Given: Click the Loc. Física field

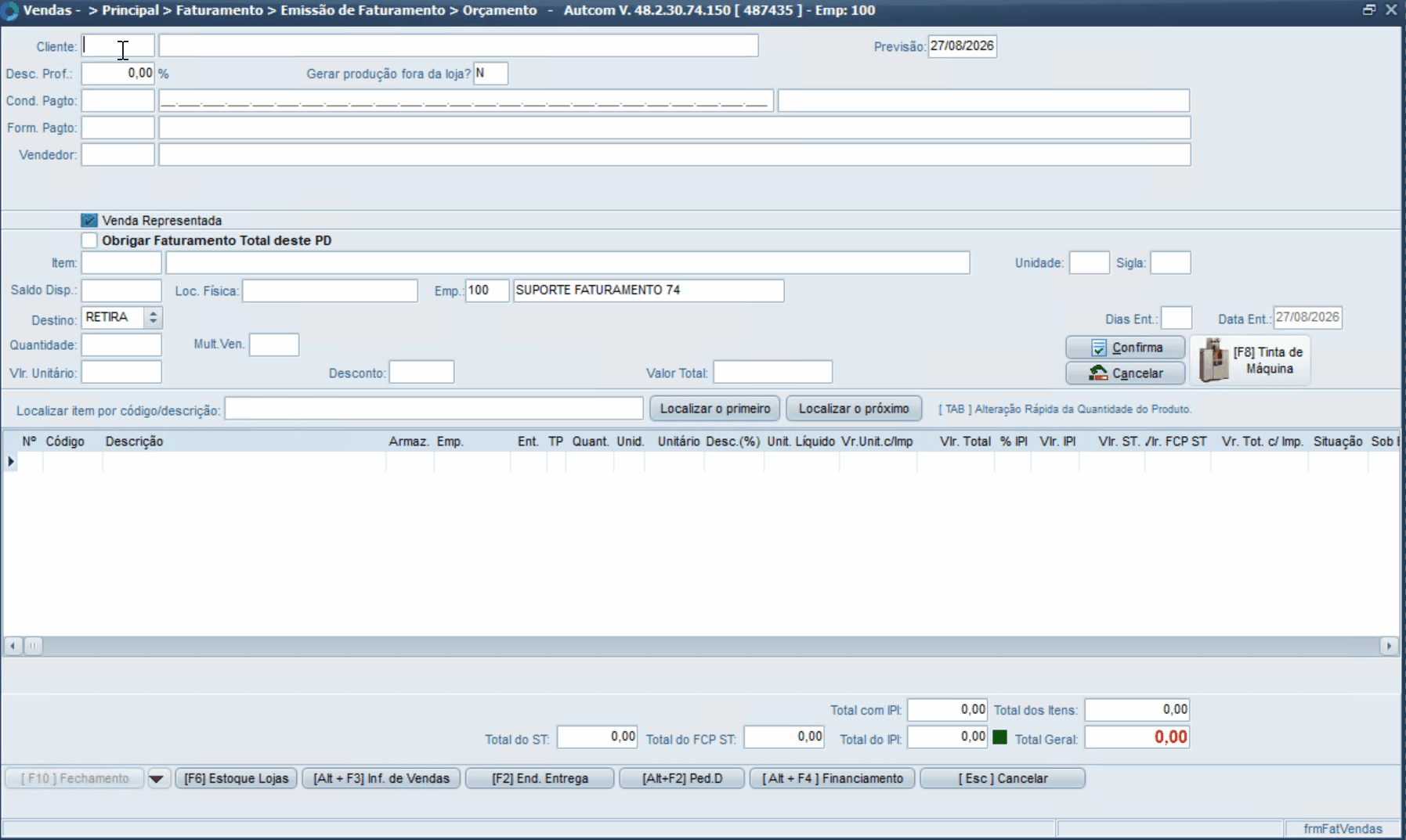Looking at the screenshot, I should point(330,290).
